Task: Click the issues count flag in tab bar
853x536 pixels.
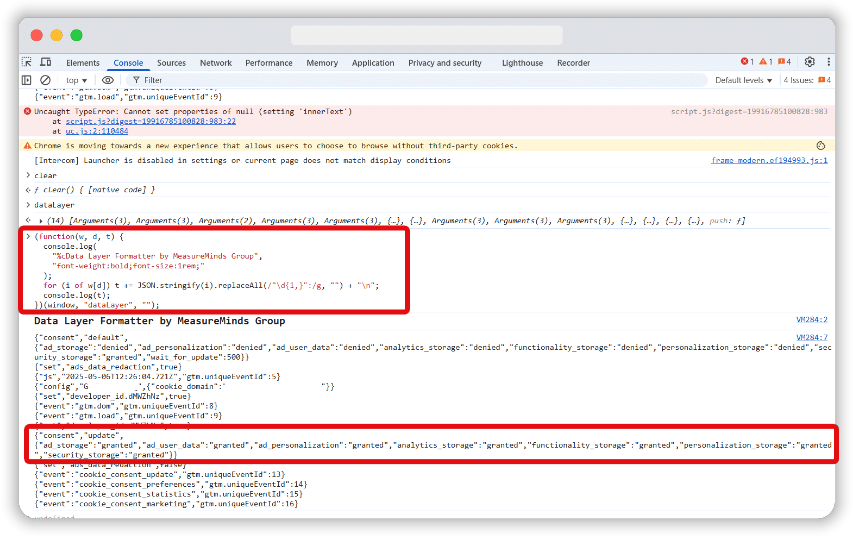Action: pyautogui.click(x=784, y=61)
